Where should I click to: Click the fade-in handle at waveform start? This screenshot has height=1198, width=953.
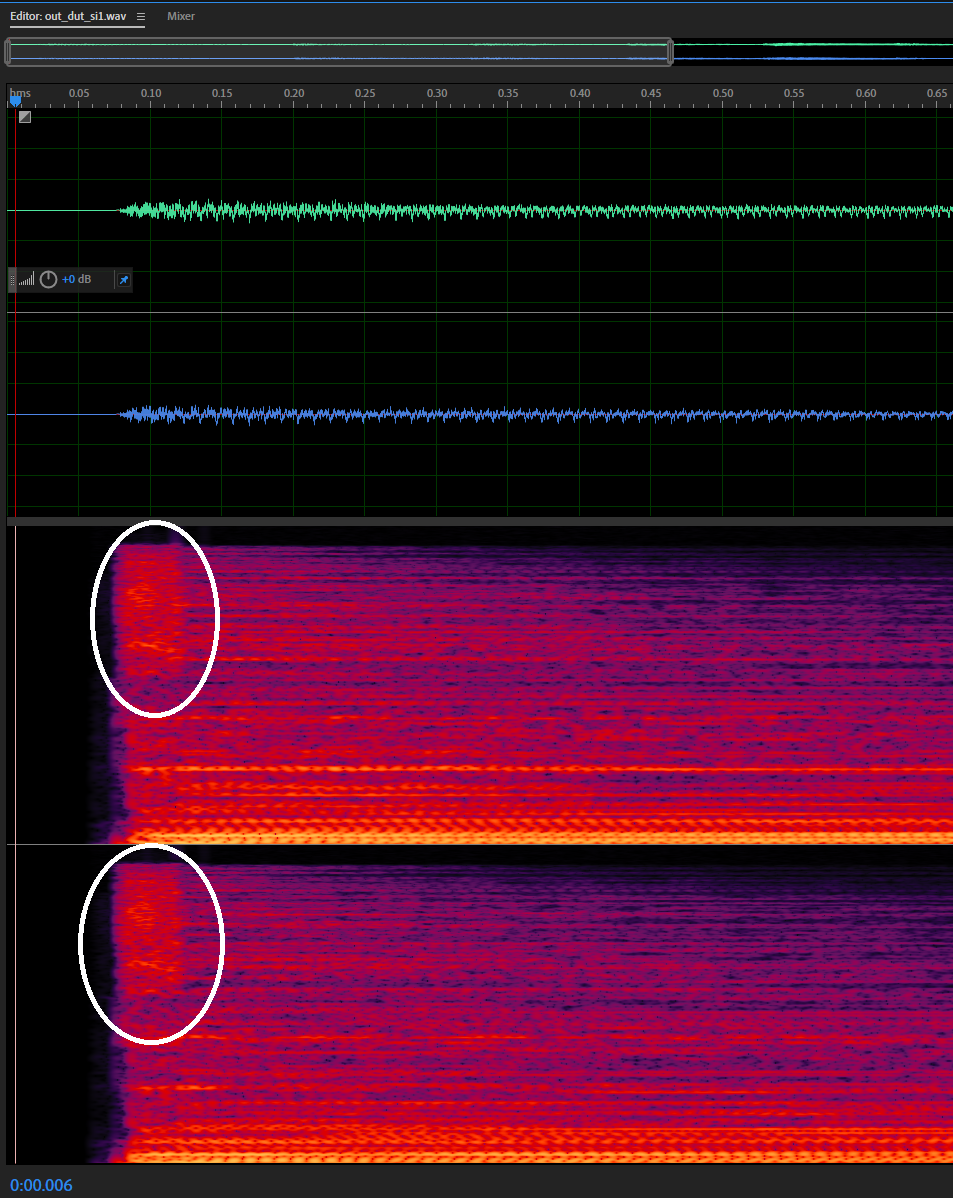tap(25, 117)
